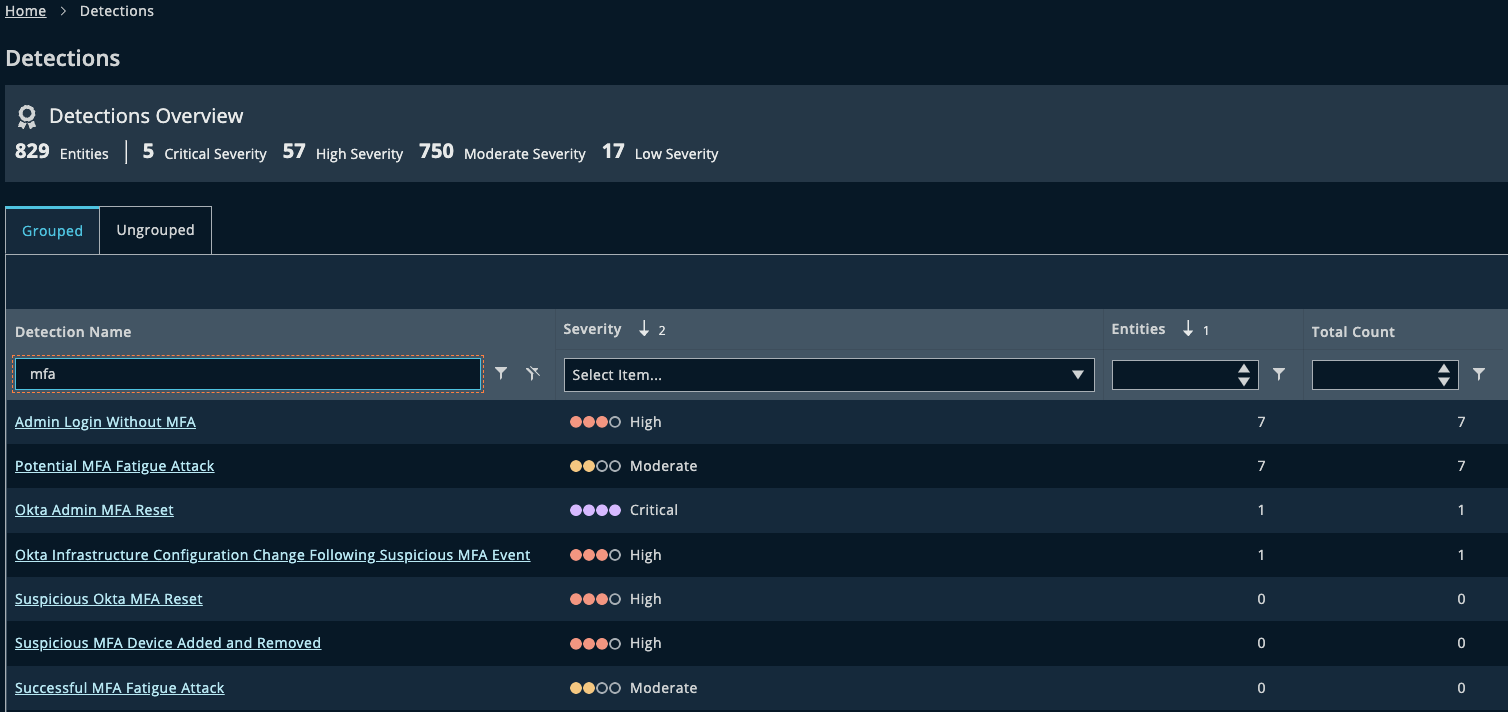This screenshot has width=1508, height=712.
Task: Open the Admin Login Without MFA detection
Action: [x=105, y=422]
